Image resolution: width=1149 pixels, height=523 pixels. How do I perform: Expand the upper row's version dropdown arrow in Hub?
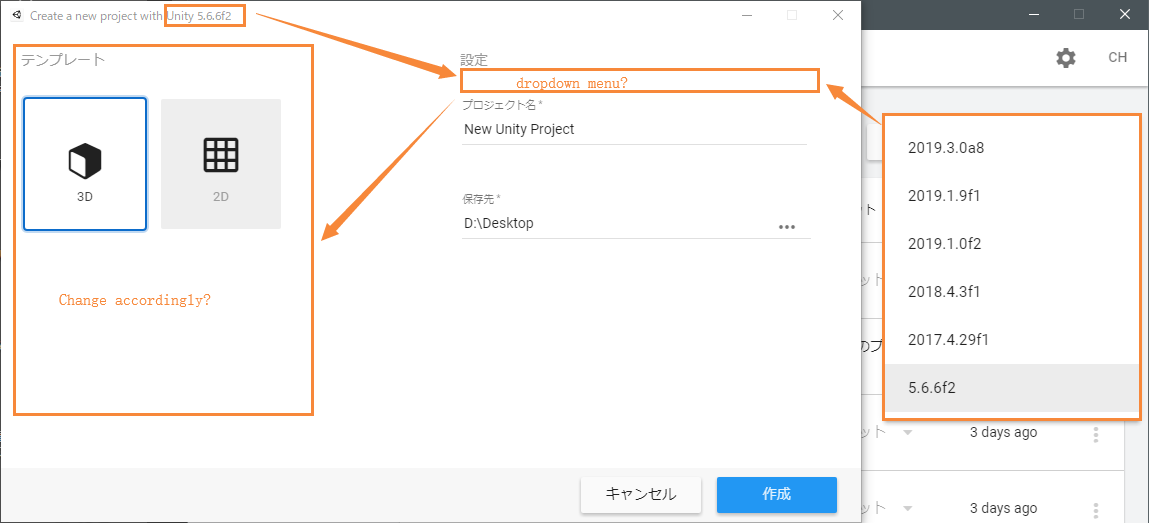point(908,433)
